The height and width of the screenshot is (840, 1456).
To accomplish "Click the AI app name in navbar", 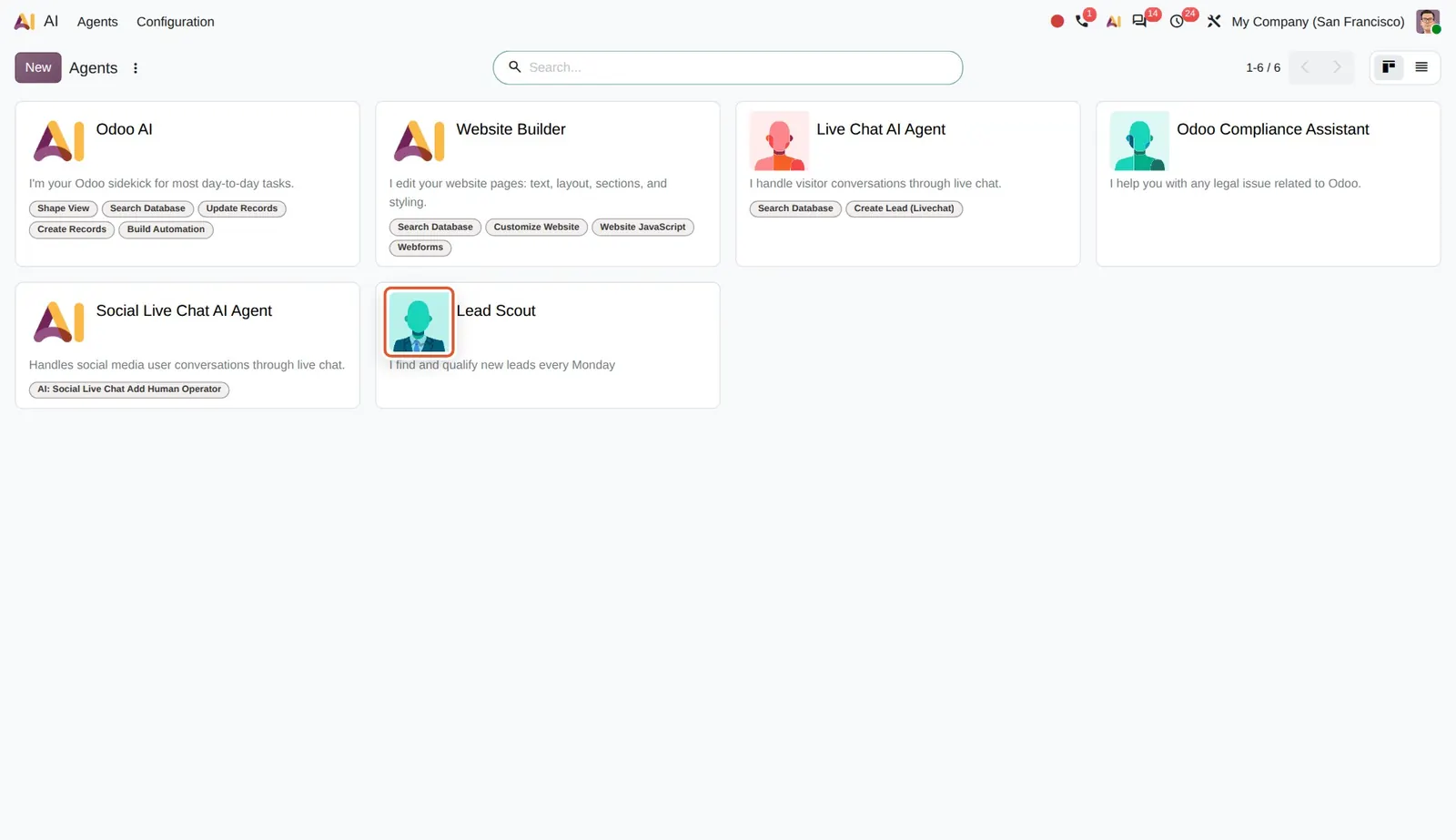I will (51, 21).
